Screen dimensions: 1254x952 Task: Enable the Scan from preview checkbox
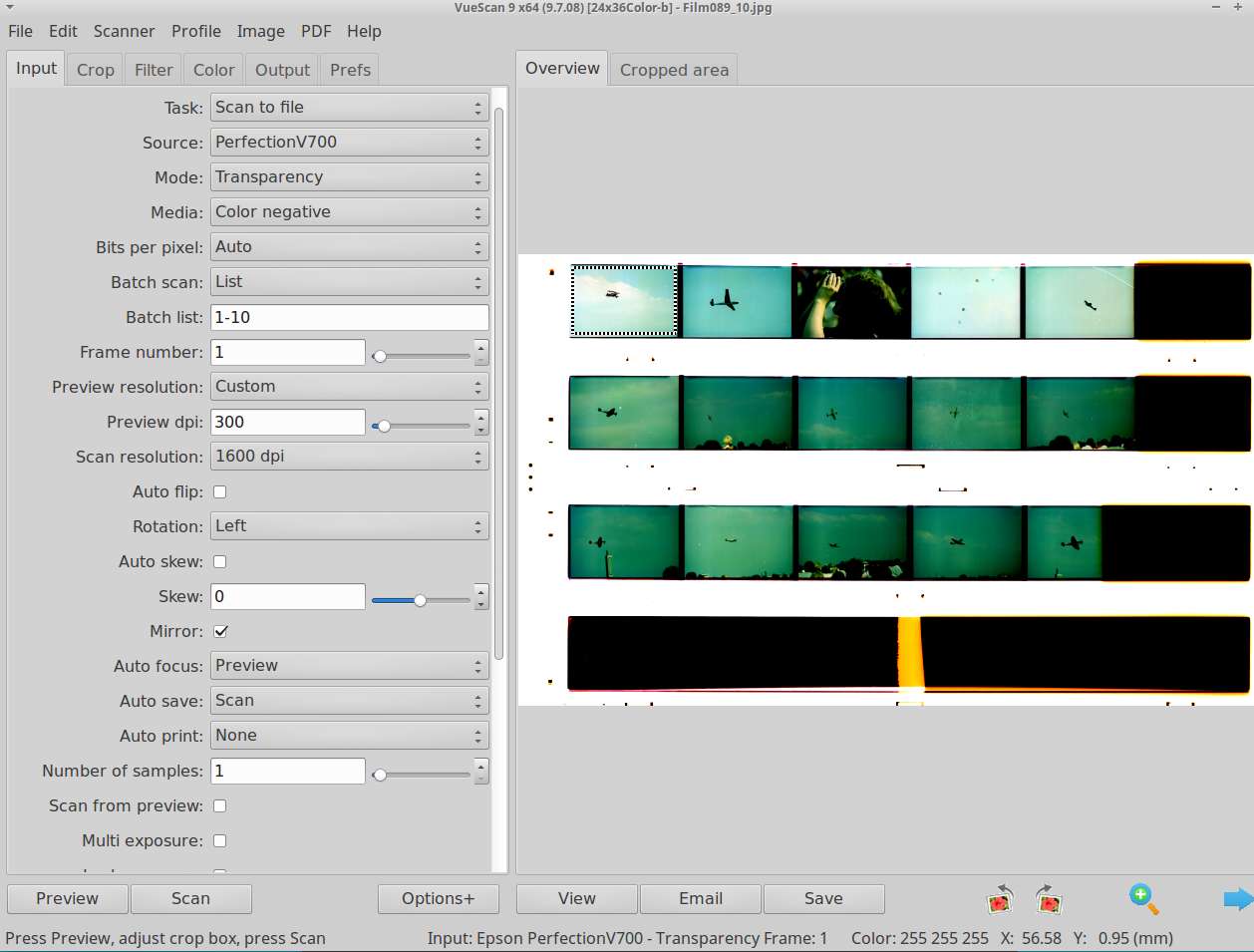(220, 805)
